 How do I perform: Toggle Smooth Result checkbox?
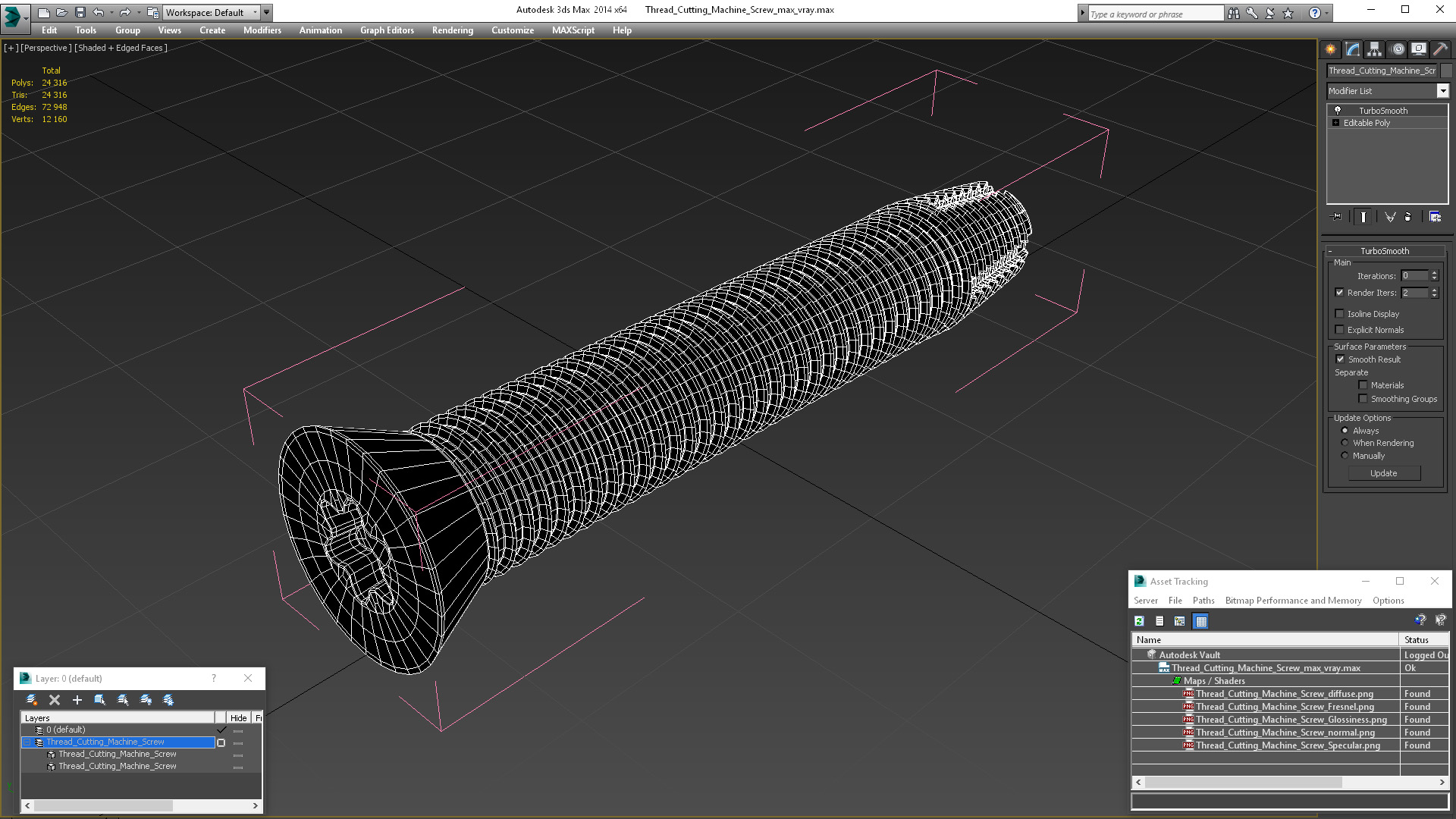pos(1340,359)
